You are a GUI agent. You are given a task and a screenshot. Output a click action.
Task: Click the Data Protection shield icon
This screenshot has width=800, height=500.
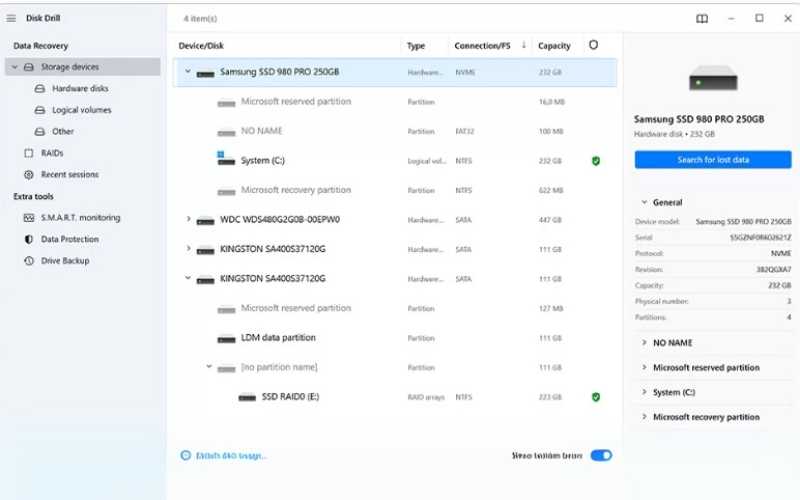pyautogui.click(x=29, y=239)
